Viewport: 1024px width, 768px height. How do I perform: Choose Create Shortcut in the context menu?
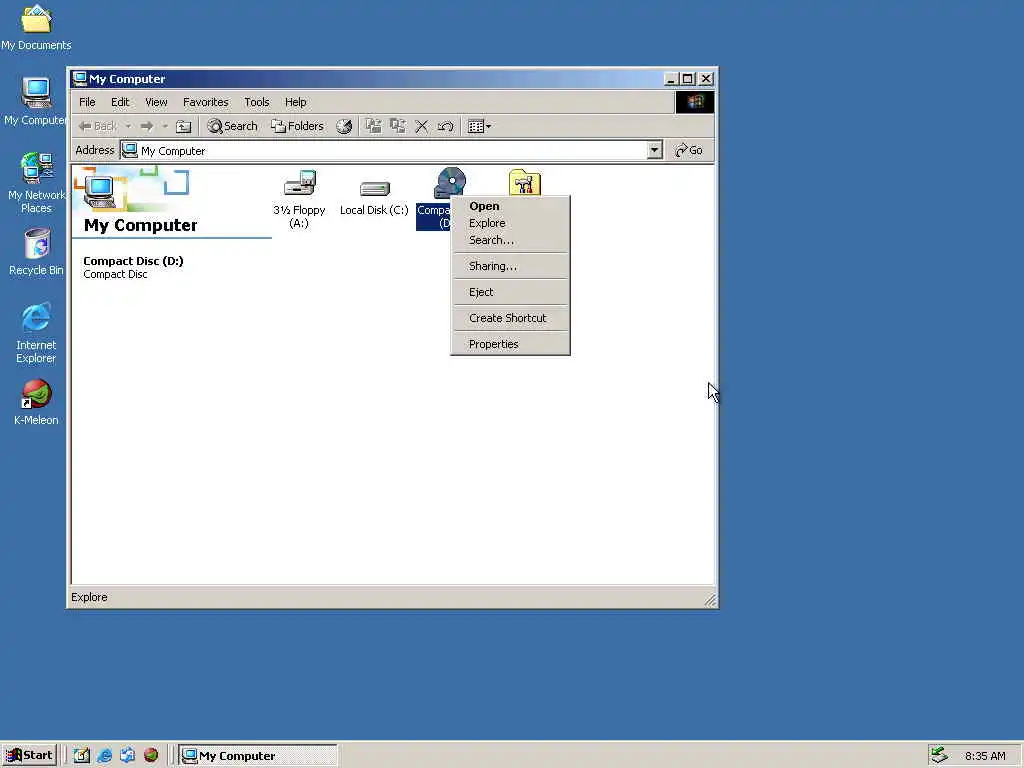click(x=510, y=318)
